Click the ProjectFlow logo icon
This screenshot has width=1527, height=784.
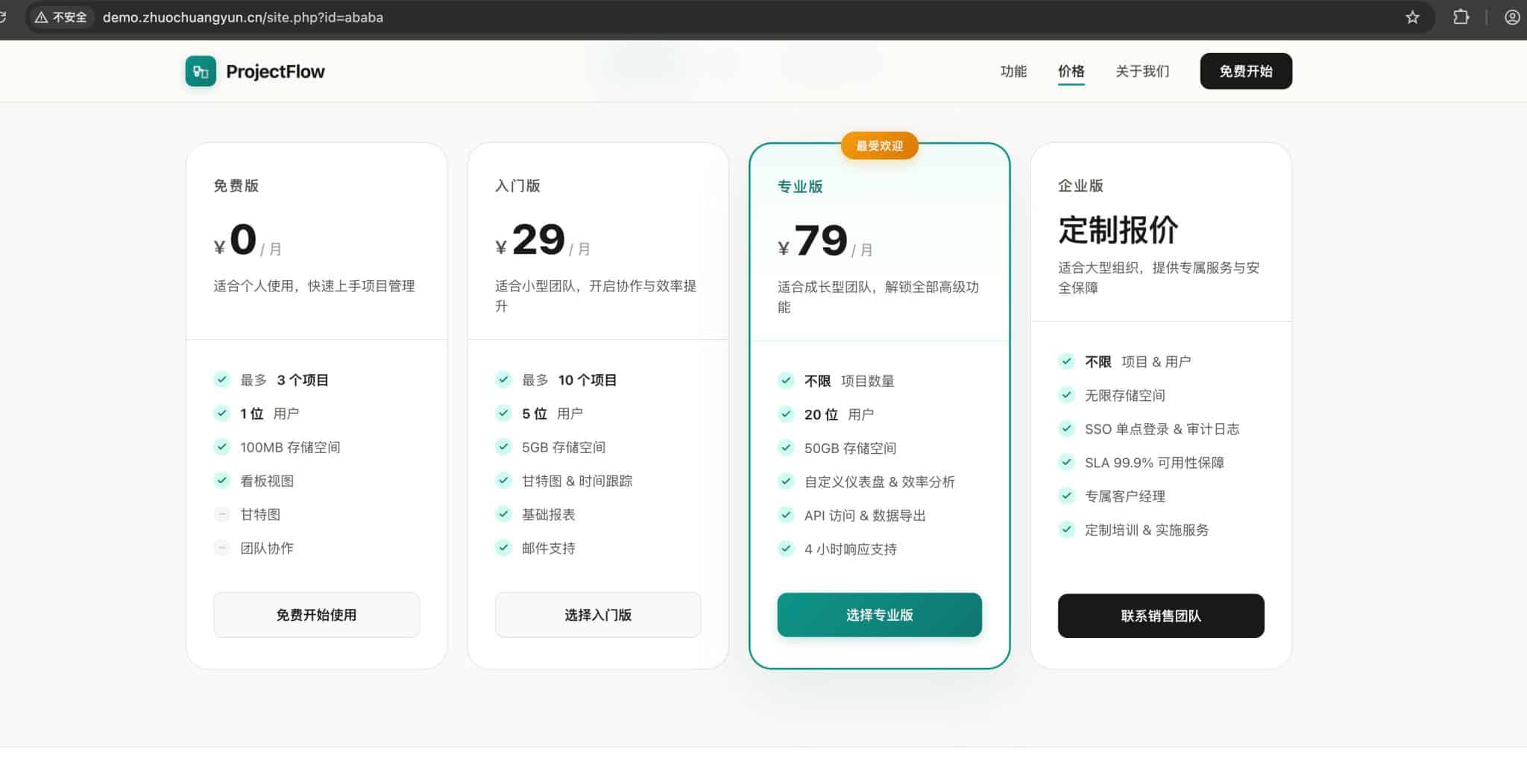click(x=201, y=72)
